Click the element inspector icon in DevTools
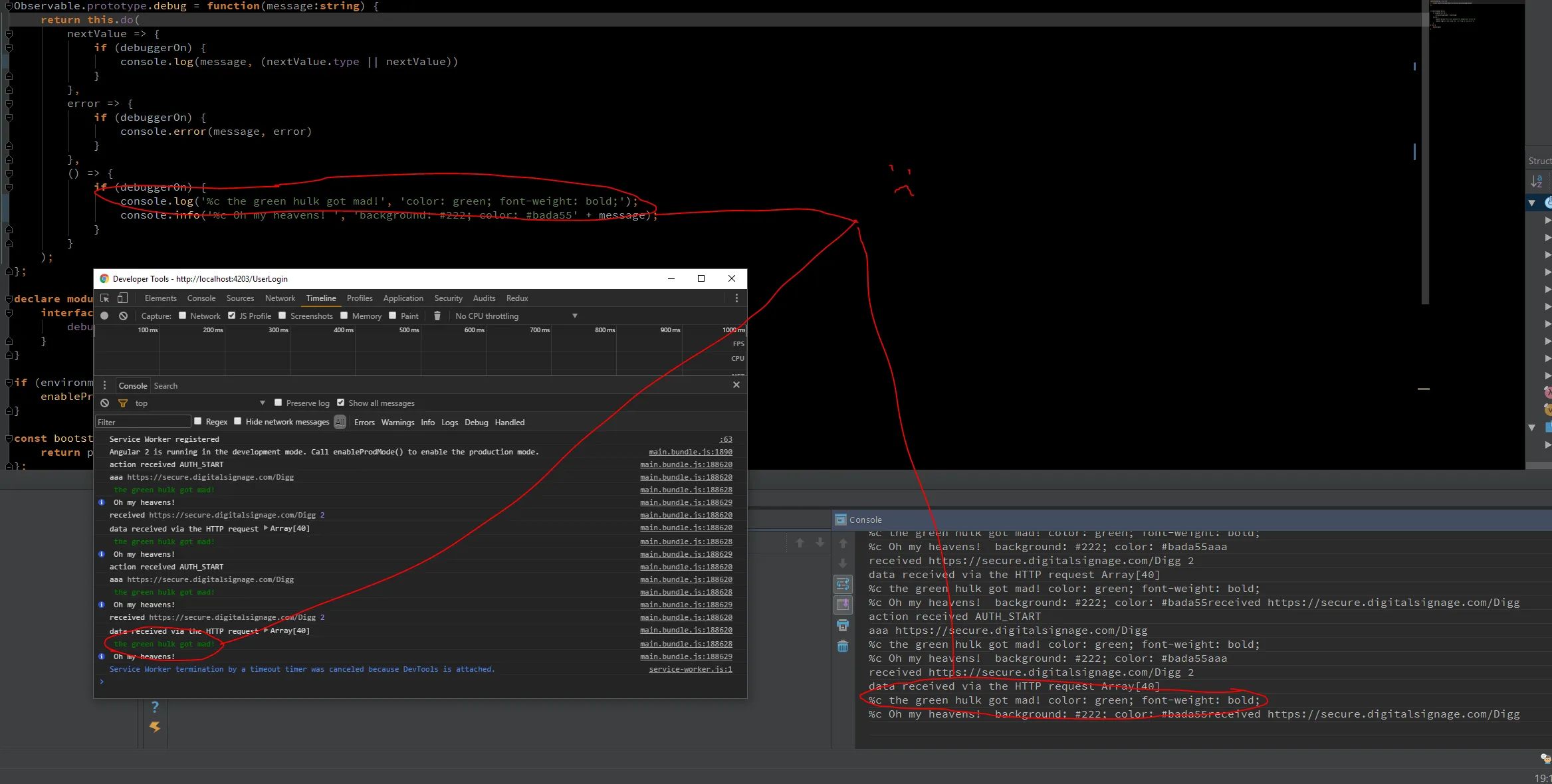This screenshot has width=1552, height=784. [105, 298]
